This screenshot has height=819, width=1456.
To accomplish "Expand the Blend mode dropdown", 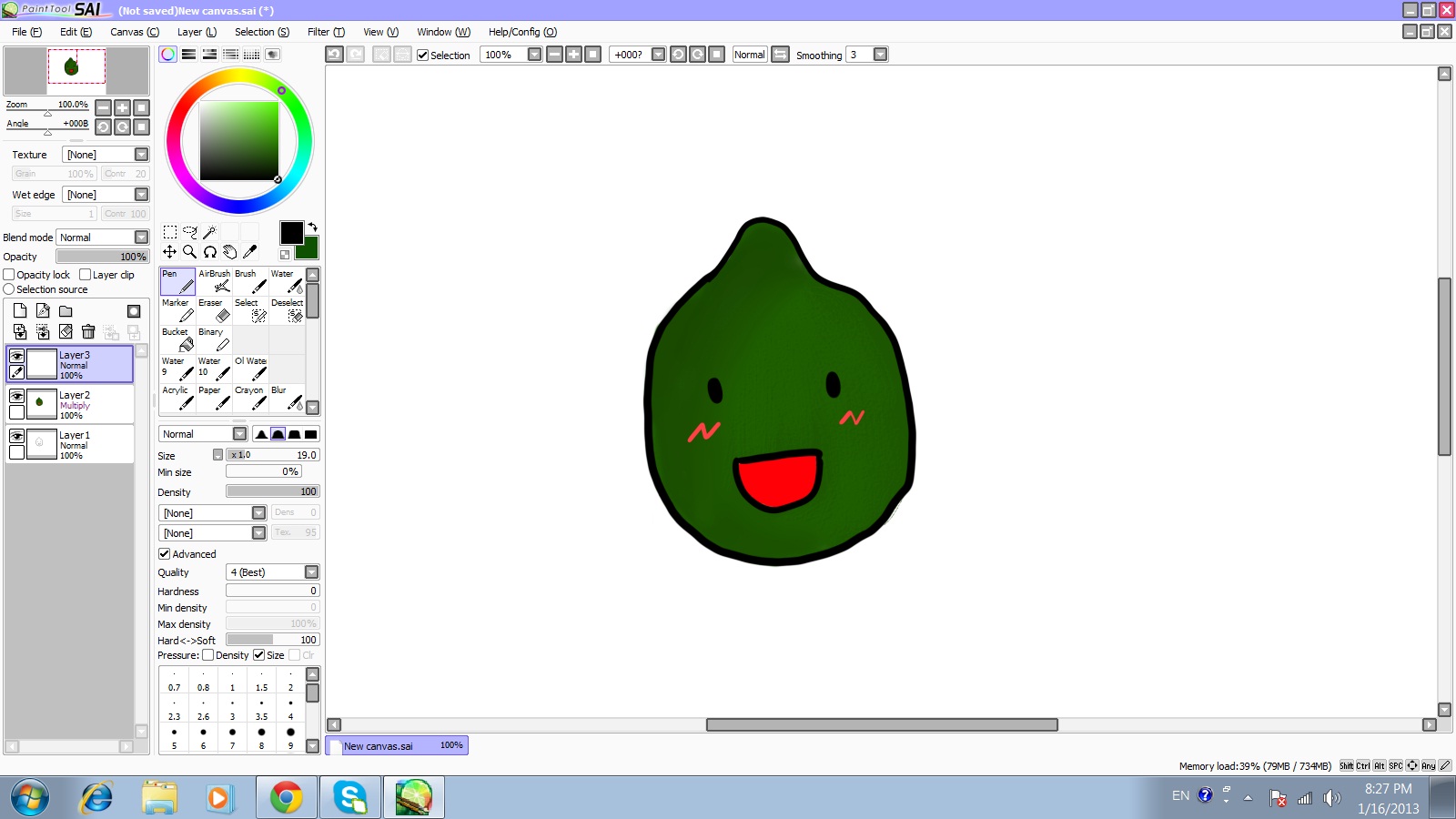I will coord(141,238).
